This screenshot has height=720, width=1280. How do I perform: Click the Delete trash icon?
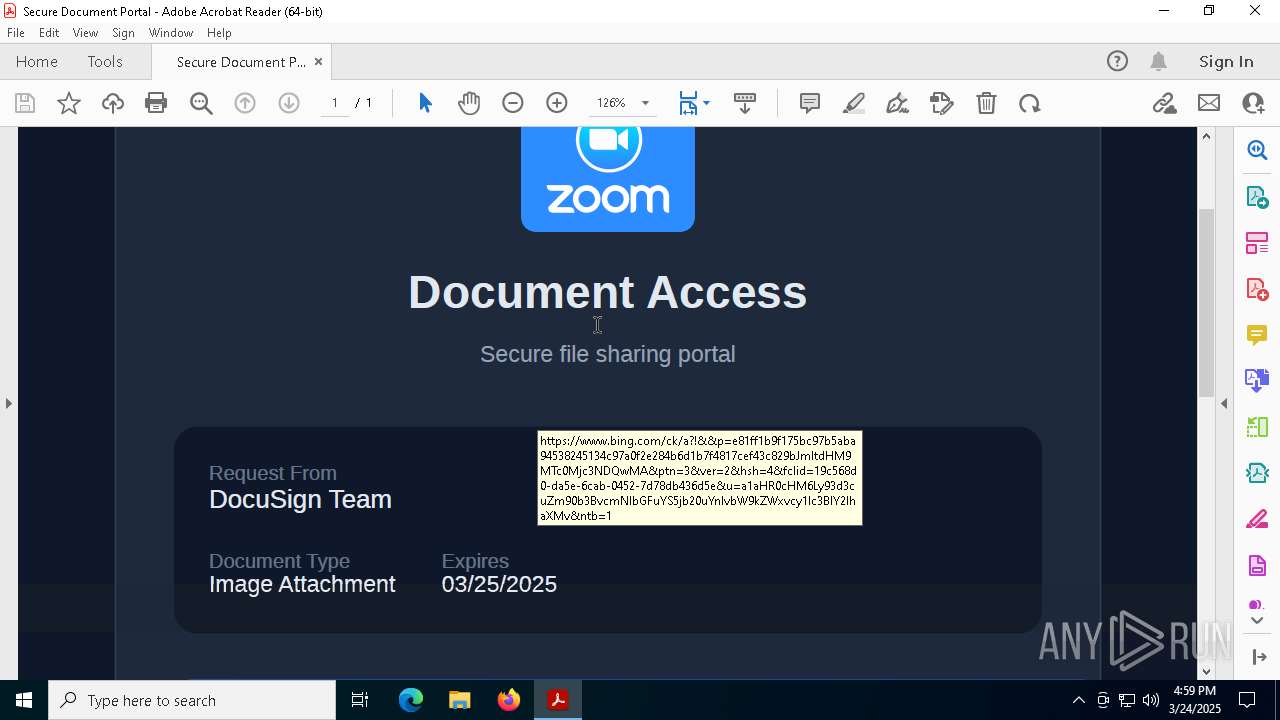tap(986, 103)
